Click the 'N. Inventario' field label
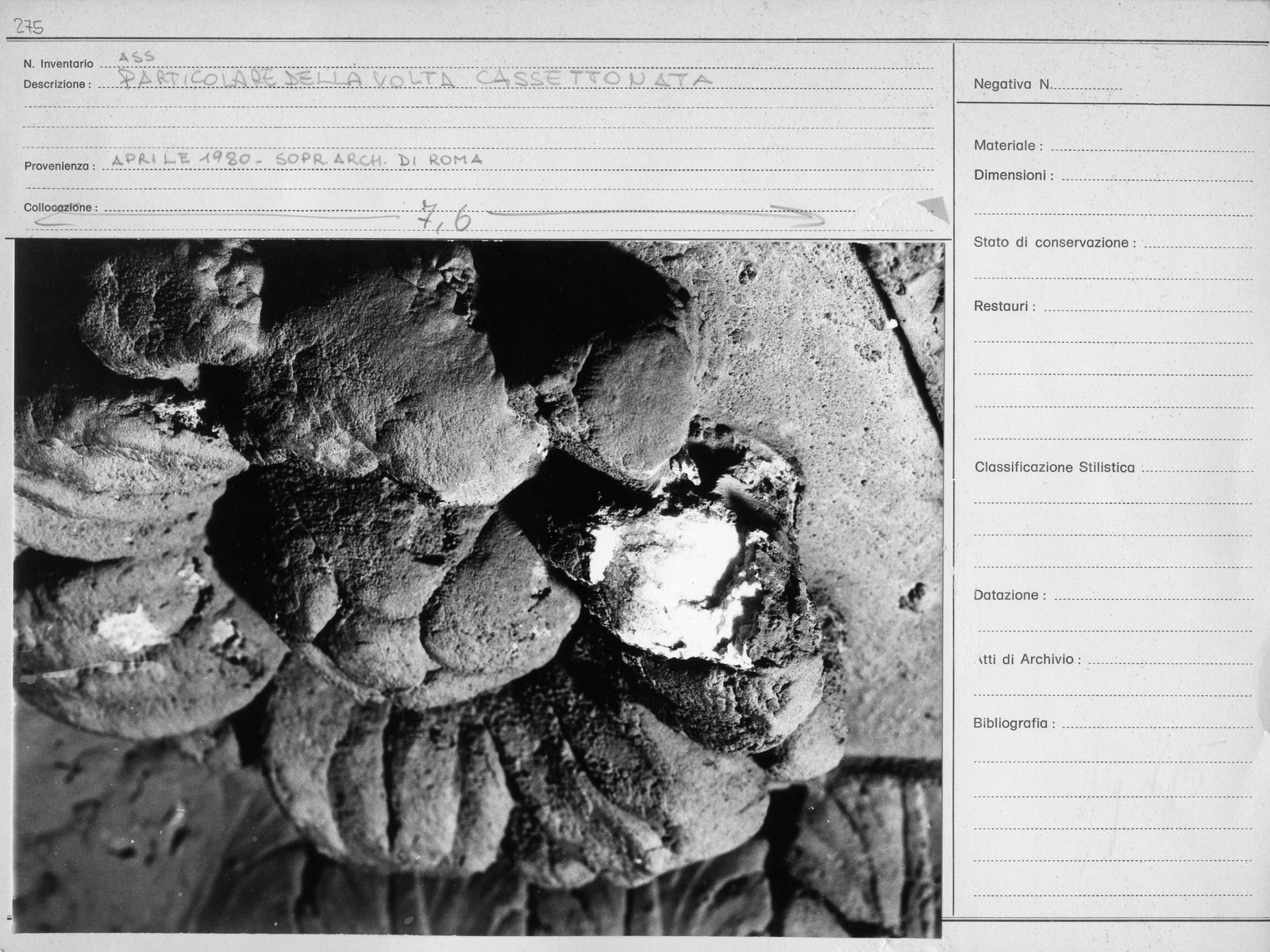The image size is (1270, 952). pyautogui.click(x=59, y=63)
